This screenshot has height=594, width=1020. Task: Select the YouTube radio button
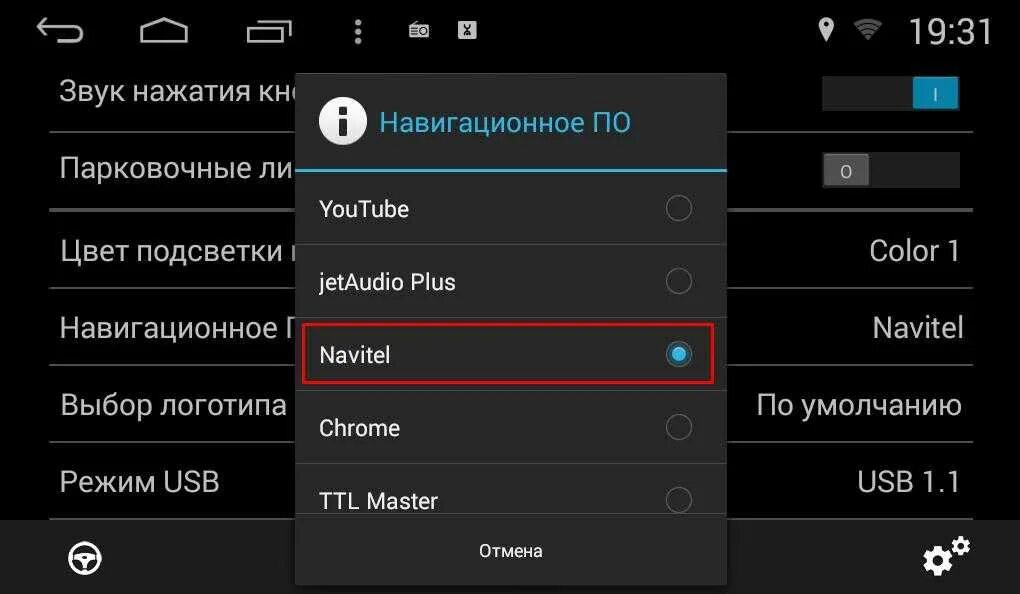click(678, 208)
